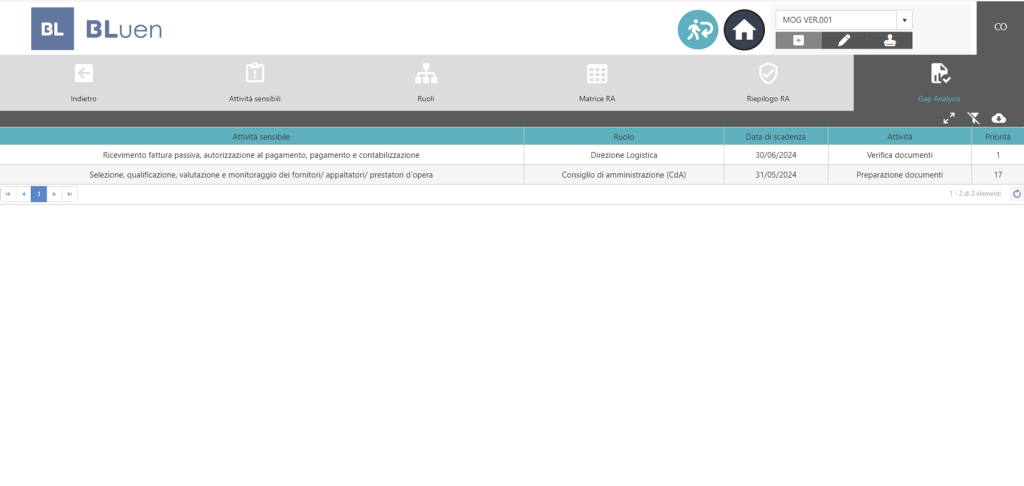1024x486 pixels.
Task: Open the CO user menu
Action: click(x=1000, y=27)
